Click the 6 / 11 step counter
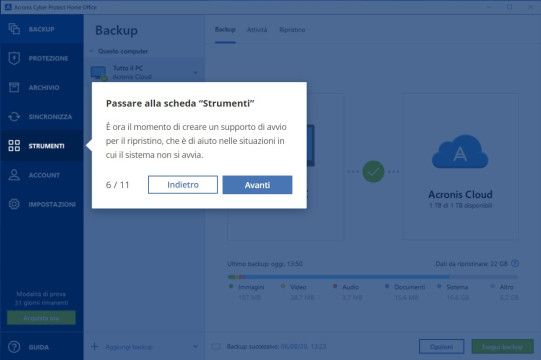Screen dimensions: 541x360 click(117, 185)
